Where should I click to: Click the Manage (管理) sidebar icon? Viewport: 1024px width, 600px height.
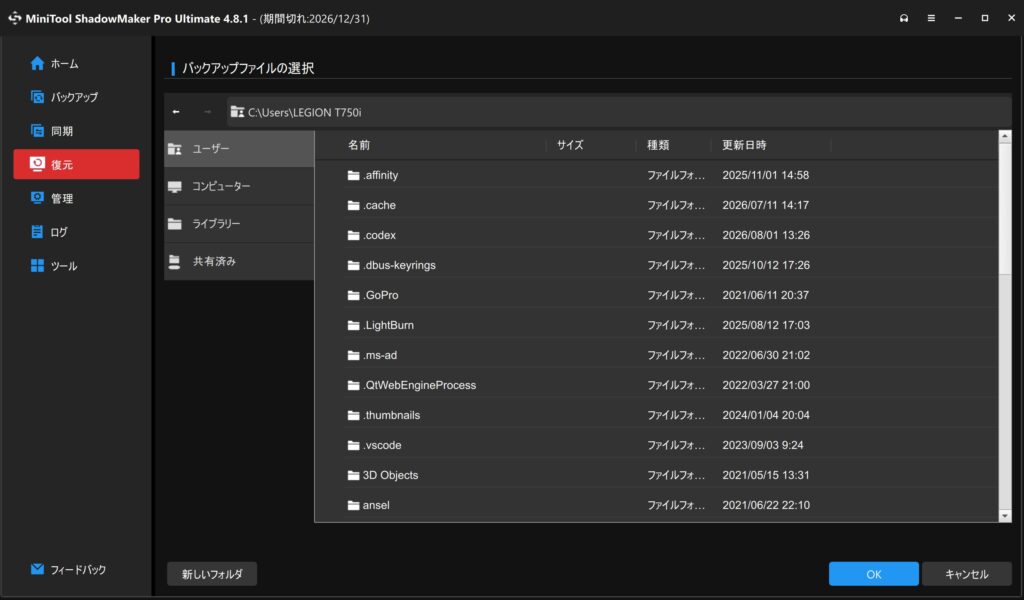click(x=37, y=198)
